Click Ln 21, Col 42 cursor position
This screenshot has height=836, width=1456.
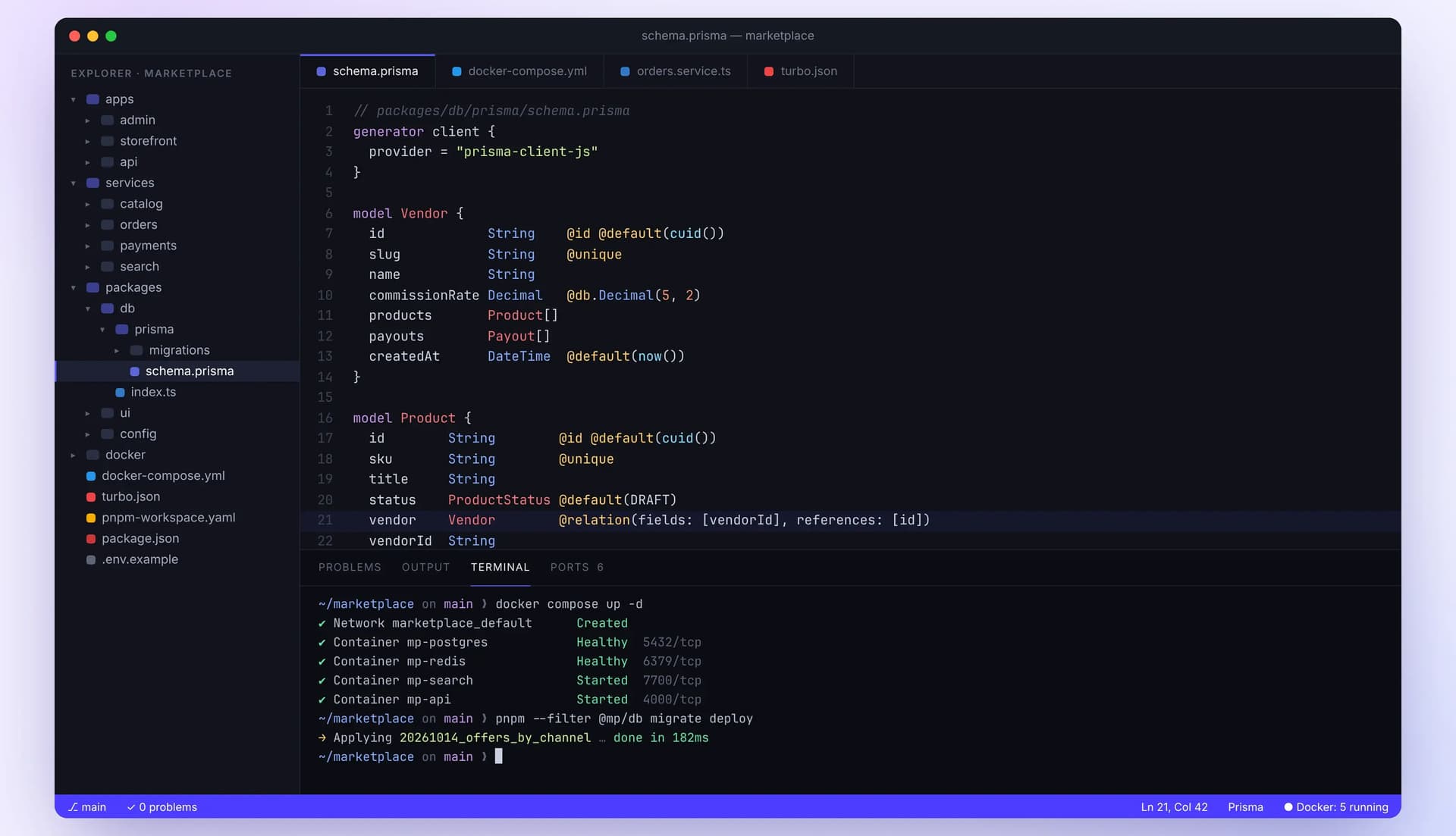point(1174,807)
